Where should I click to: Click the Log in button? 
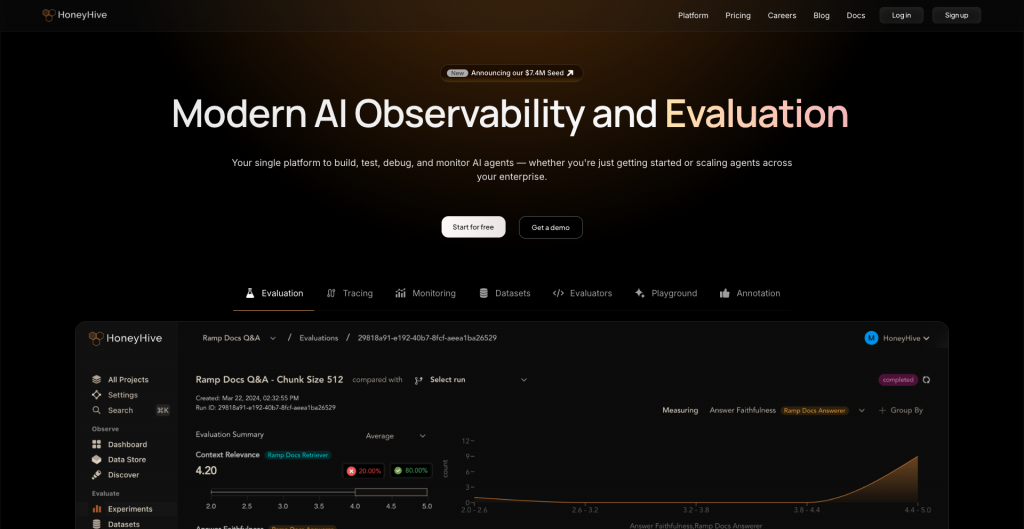901,15
